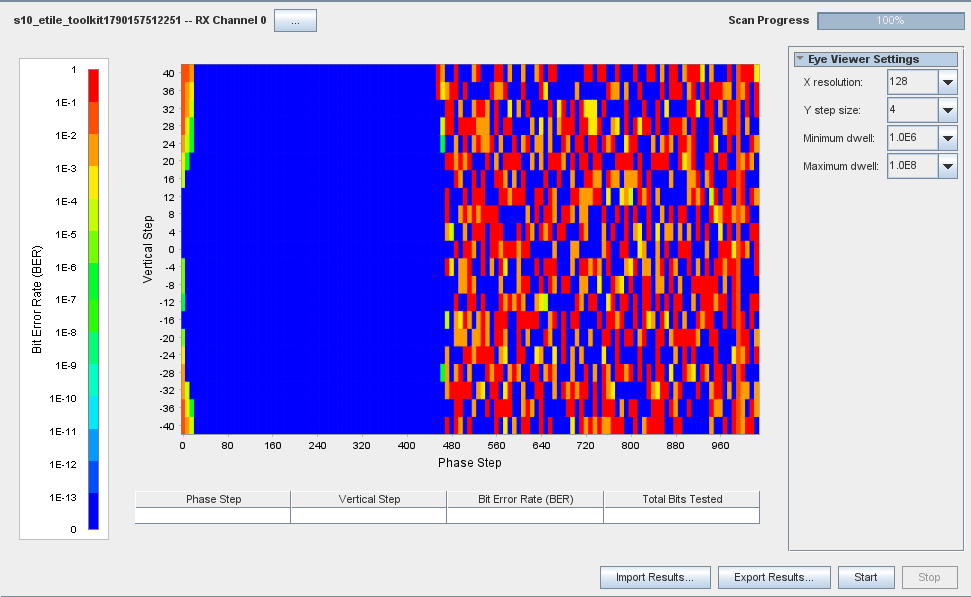971x597 pixels.
Task: Open the Y step size dropdown arrow
Action: [948, 110]
